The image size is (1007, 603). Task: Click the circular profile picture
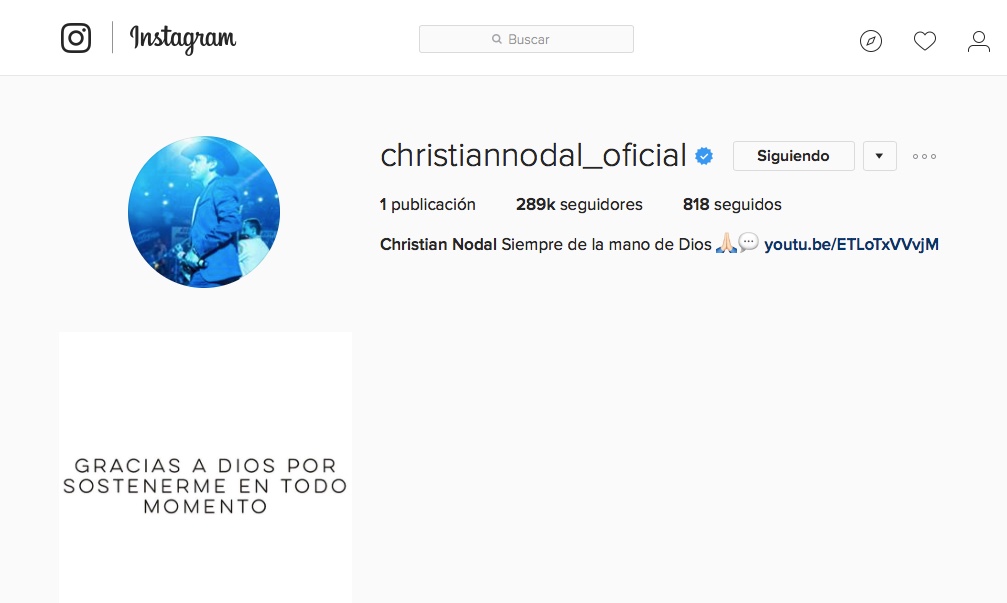click(x=204, y=212)
